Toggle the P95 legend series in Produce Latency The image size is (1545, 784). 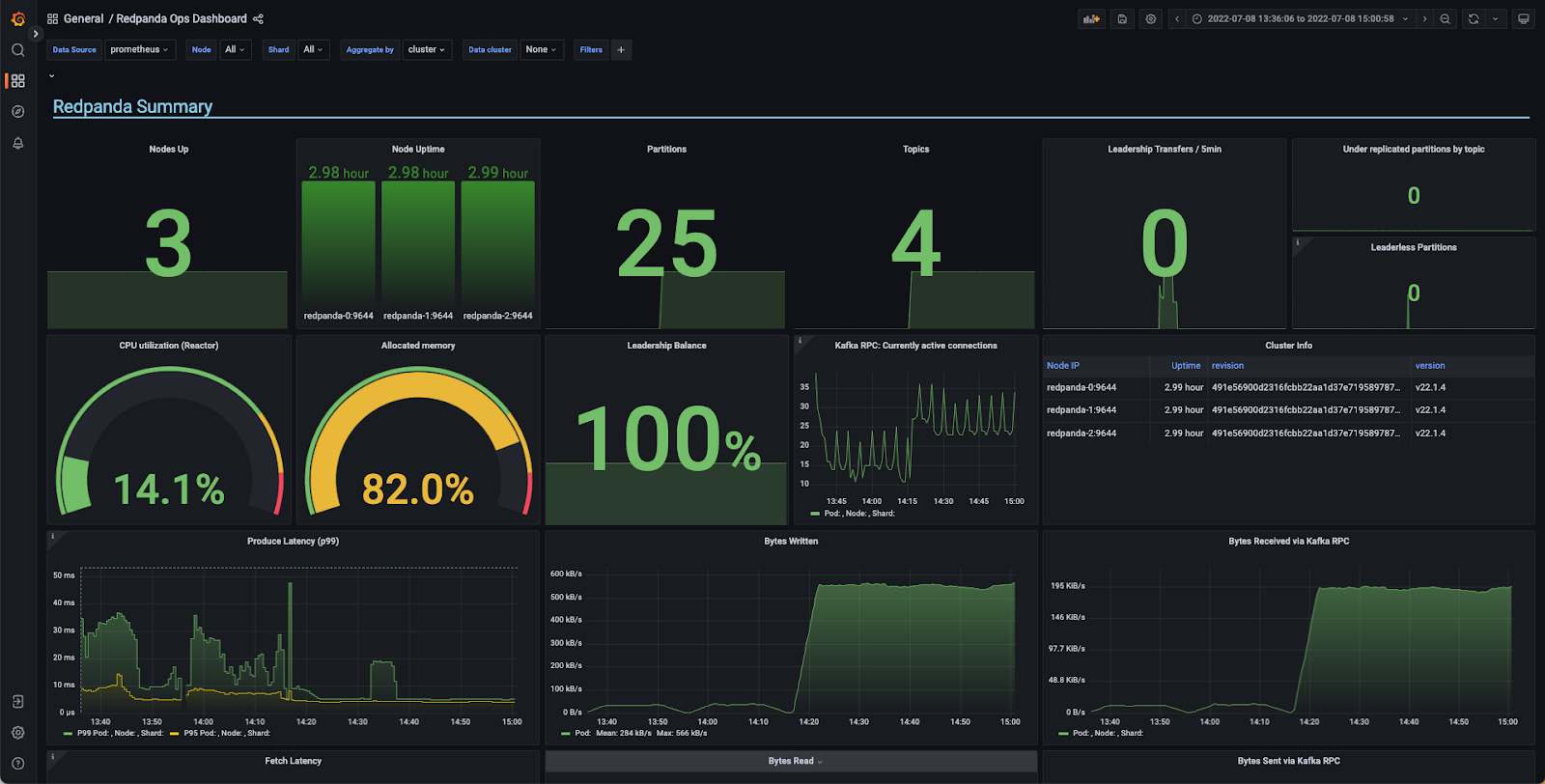[x=219, y=733]
